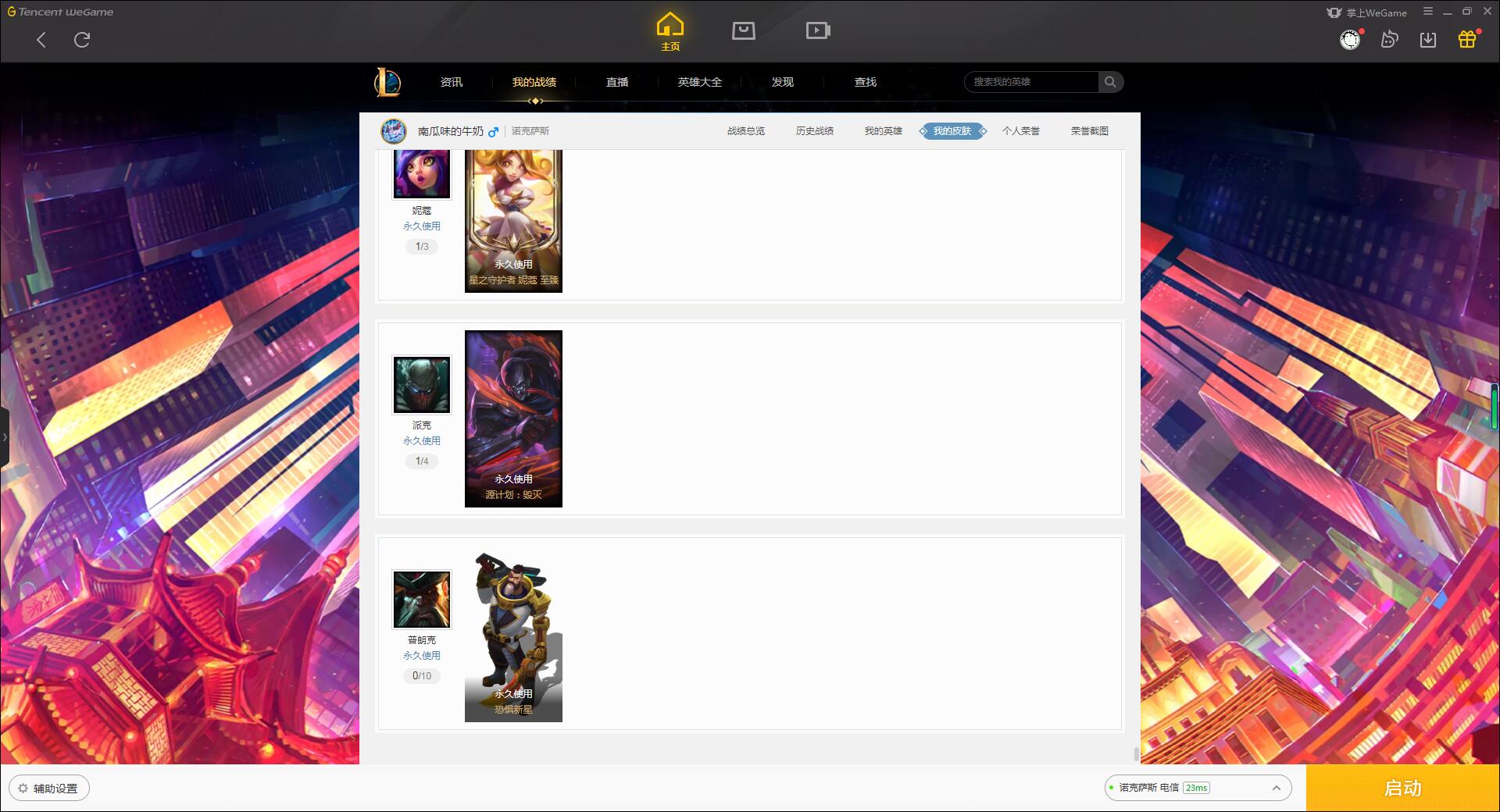Click 永久使用 under 妮蔻
Viewport: 1500px width, 812px height.
[422, 226]
